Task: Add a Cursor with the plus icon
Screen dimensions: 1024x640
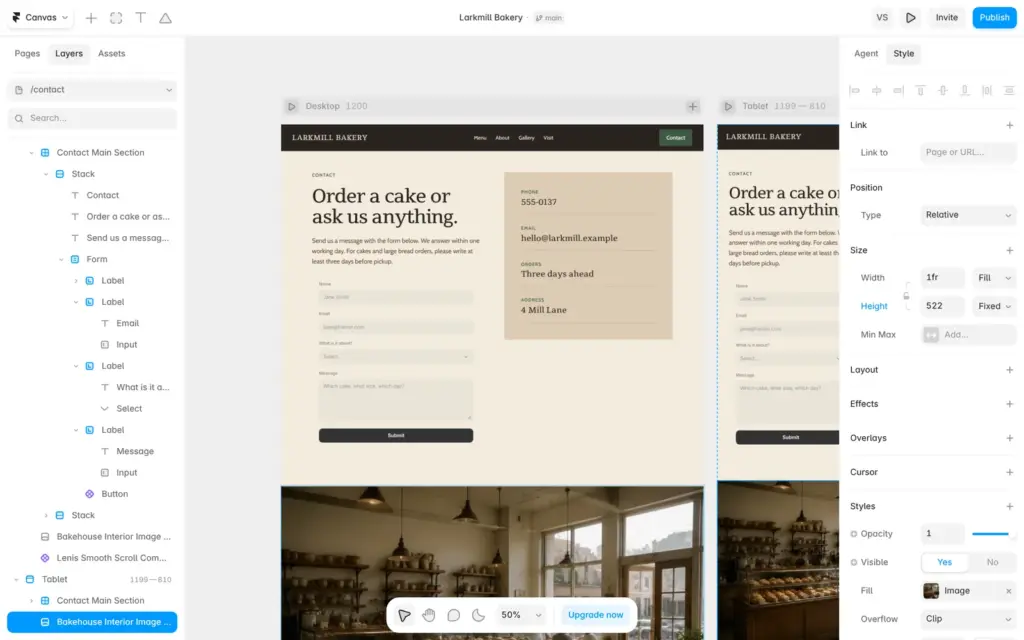Action: pos(1009,472)
